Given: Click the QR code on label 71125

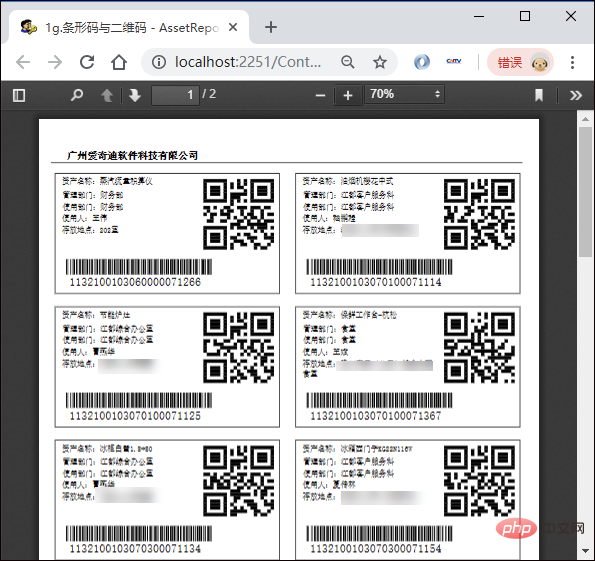Looking at the screenshot, I should (238, 348).
